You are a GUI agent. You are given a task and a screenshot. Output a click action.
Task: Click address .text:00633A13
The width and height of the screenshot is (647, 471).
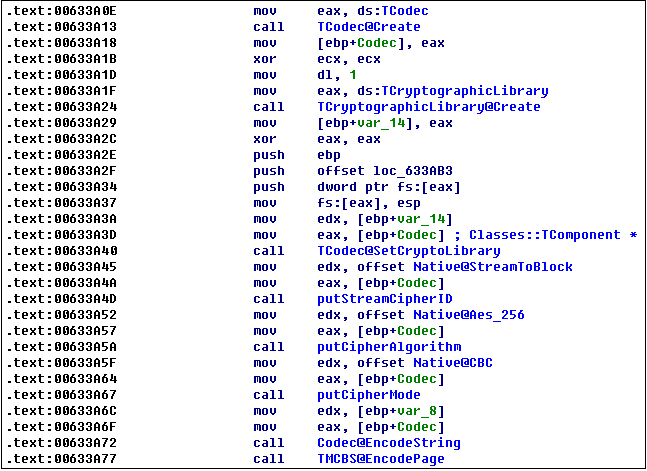coord(62,27)
